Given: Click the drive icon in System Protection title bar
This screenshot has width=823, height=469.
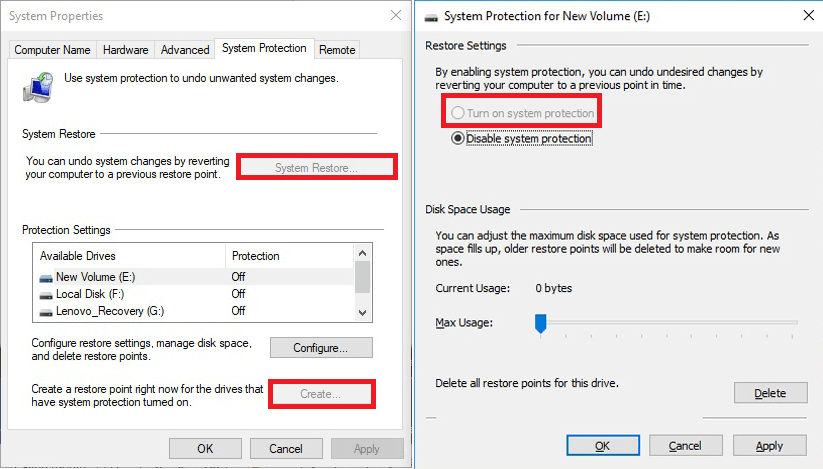Looking at the screenshot, I should (x=430, y=16).
